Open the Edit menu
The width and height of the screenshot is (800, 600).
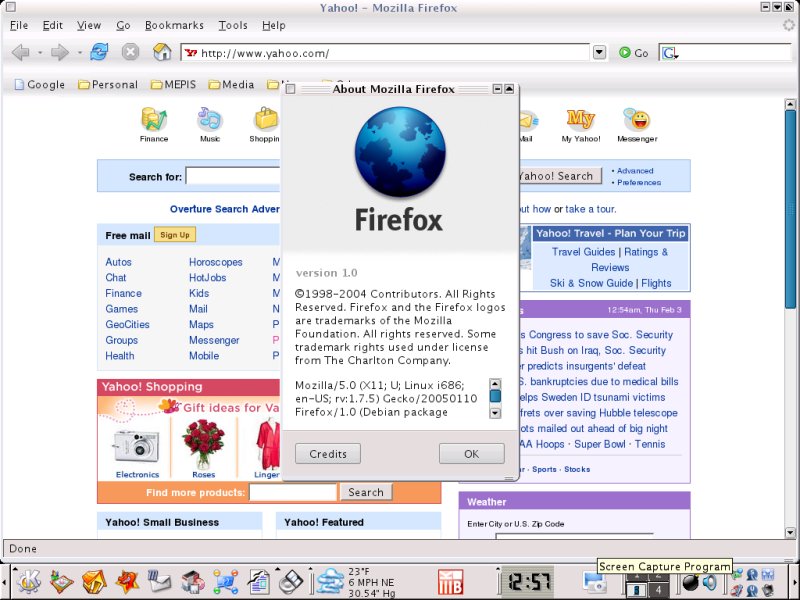coord(53,25)
